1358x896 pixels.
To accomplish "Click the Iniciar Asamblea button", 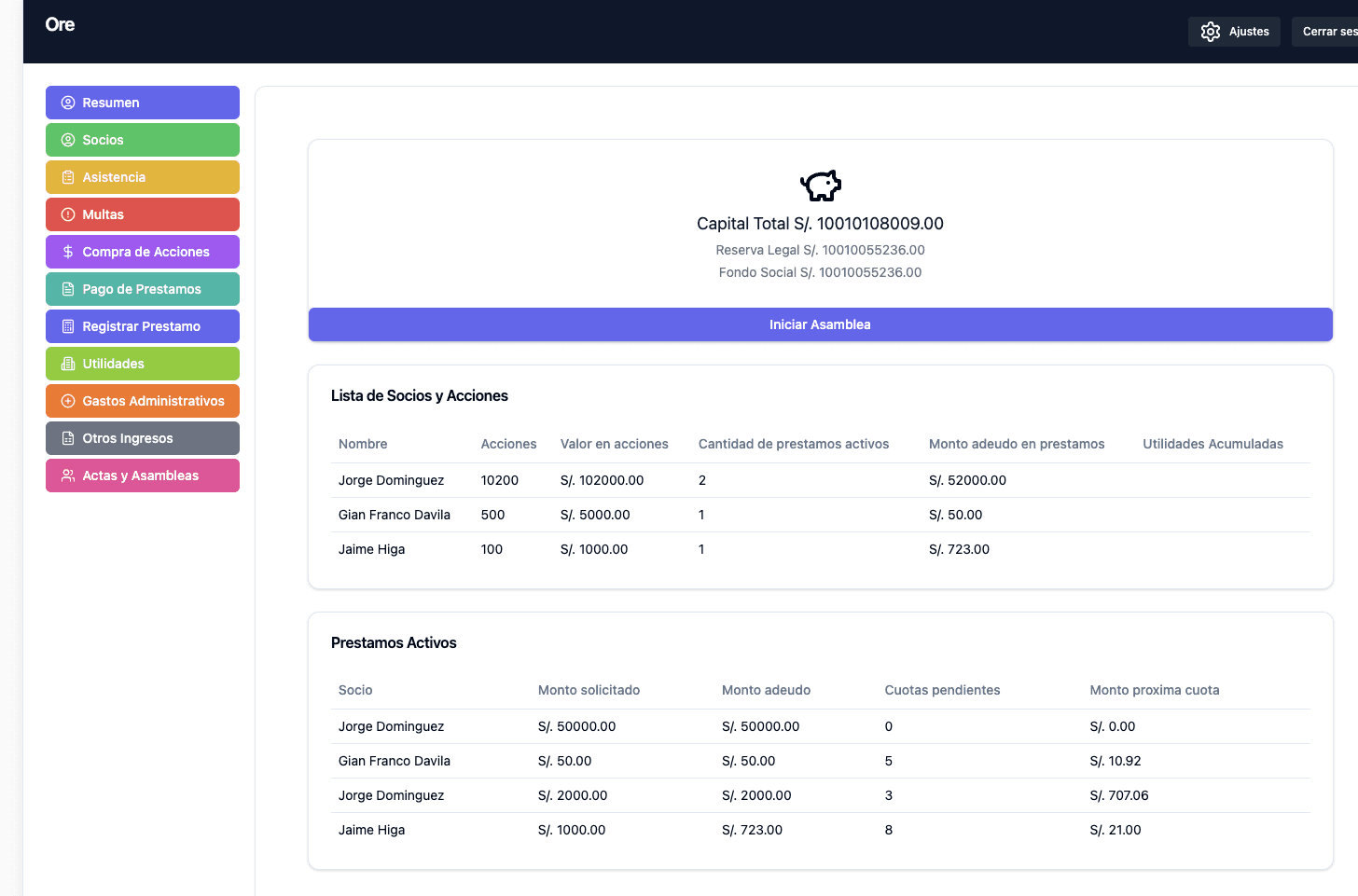I will (821, 324).
